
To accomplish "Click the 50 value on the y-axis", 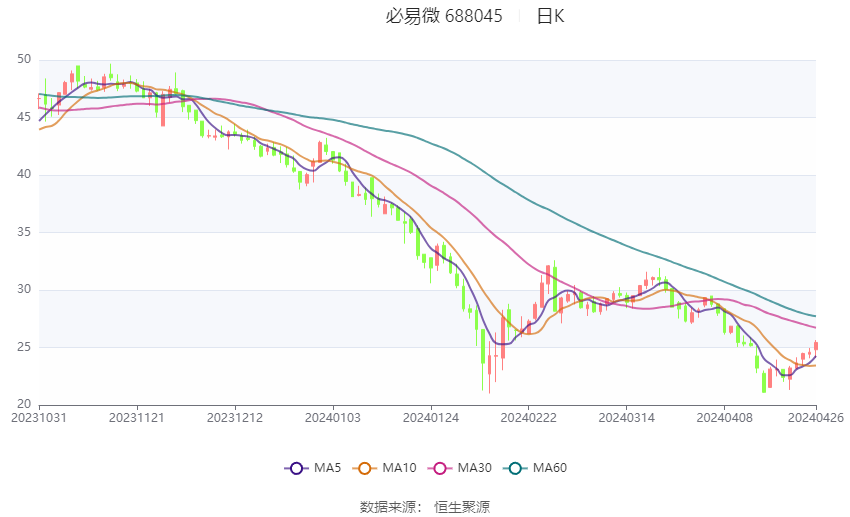I will 24,59.
